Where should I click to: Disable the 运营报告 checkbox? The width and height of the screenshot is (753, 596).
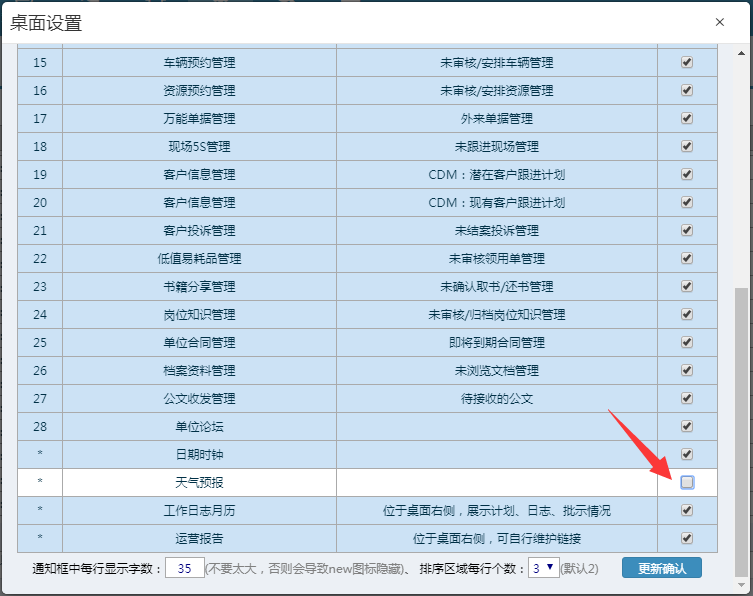pos(687,538)
